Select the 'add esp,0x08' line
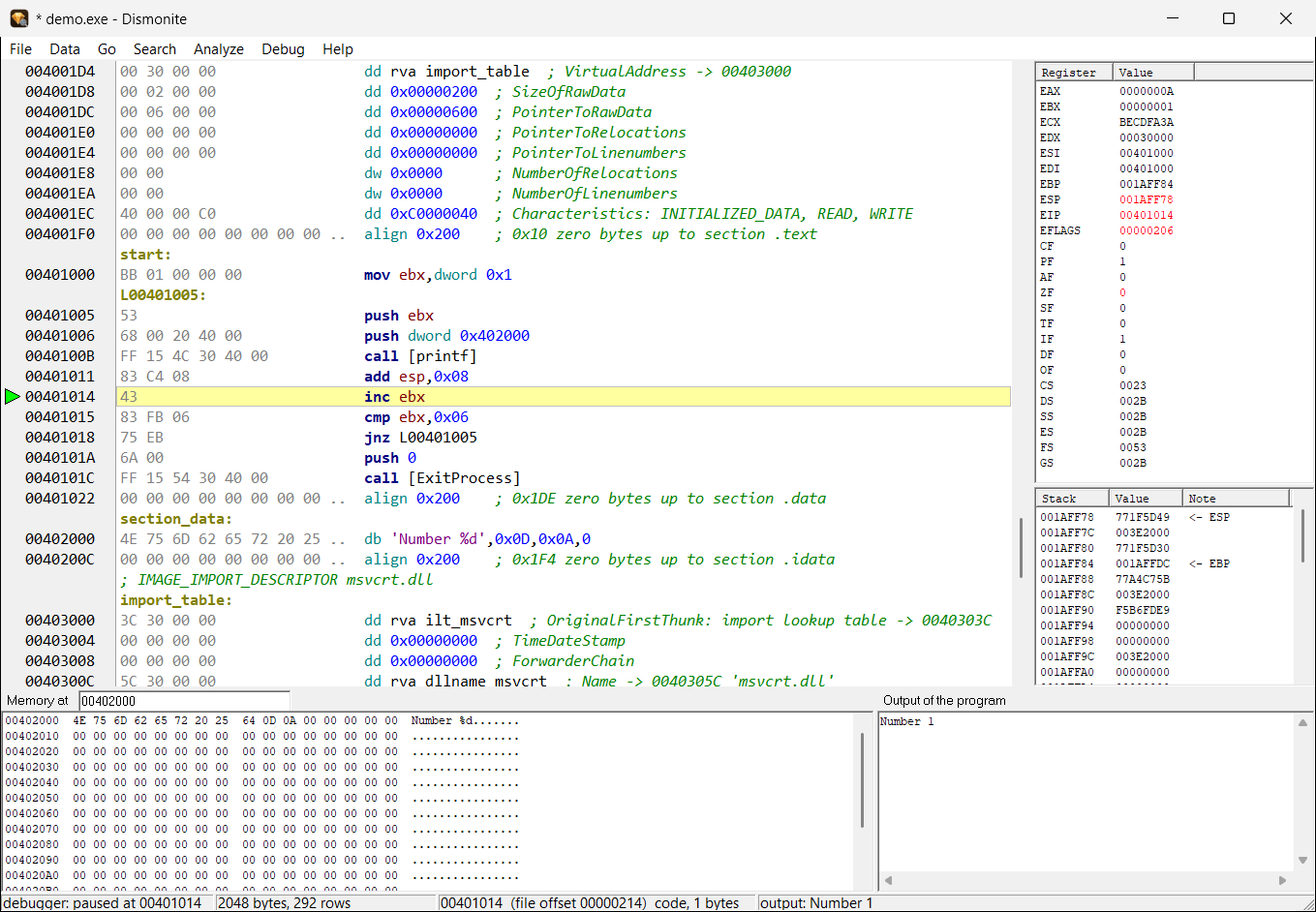 pyautogui.click(x=564, y=377)
